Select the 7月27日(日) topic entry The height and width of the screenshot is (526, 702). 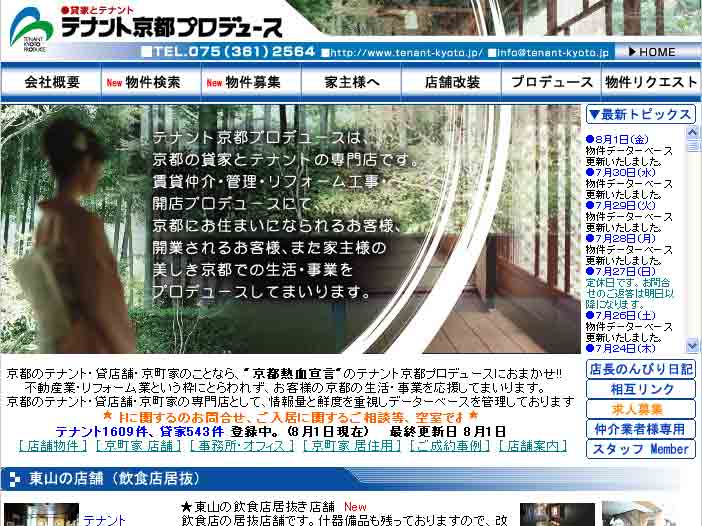point(621,272)
